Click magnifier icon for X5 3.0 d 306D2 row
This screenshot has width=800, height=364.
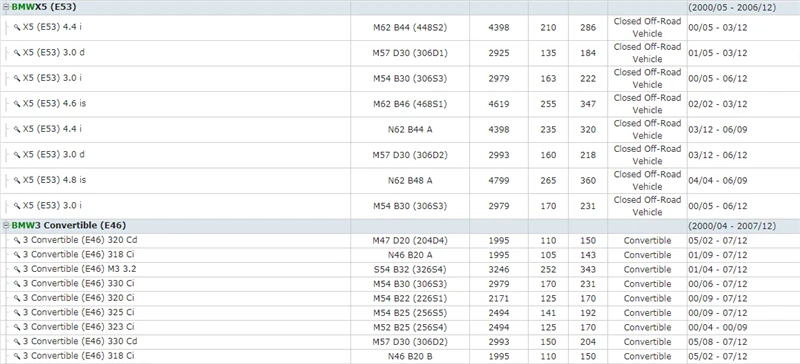(17, 155)
